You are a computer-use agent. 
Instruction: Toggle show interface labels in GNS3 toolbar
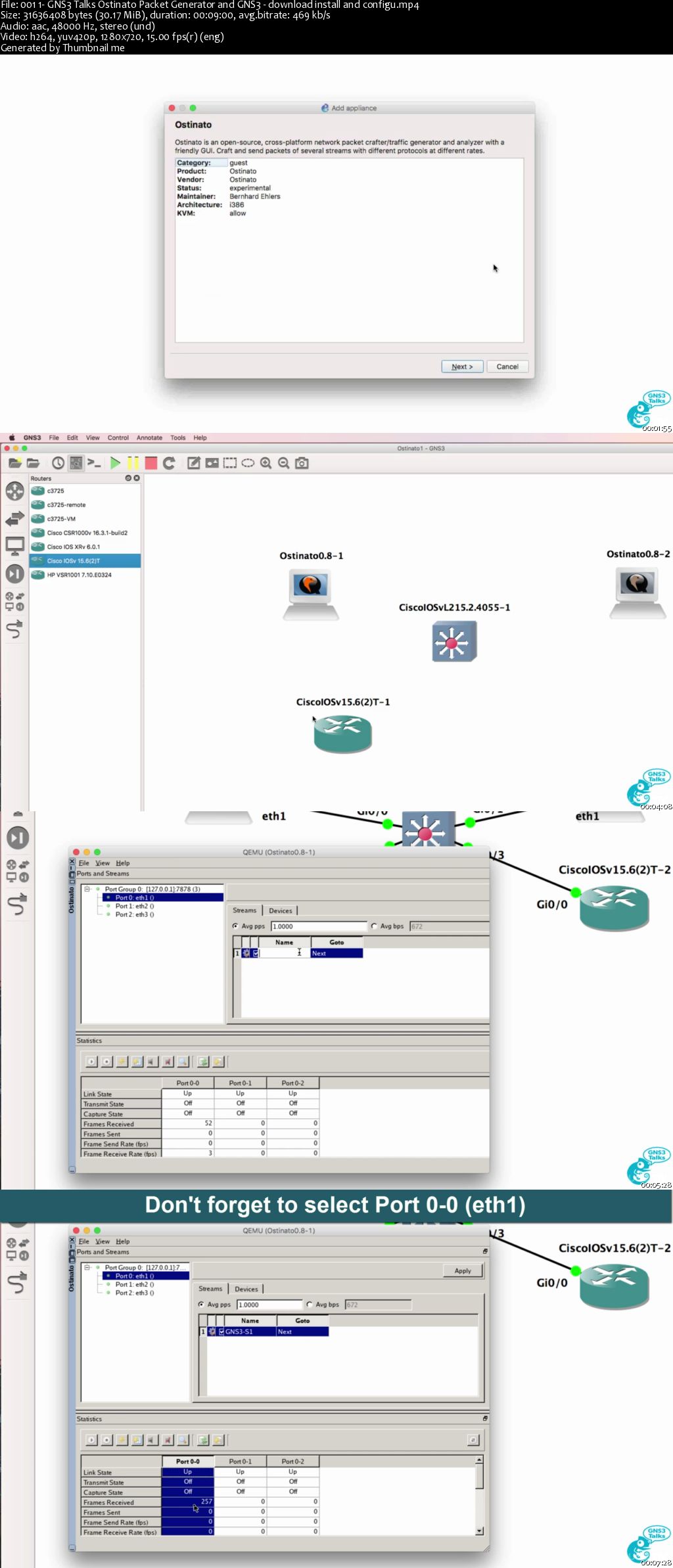pos(76,463)
